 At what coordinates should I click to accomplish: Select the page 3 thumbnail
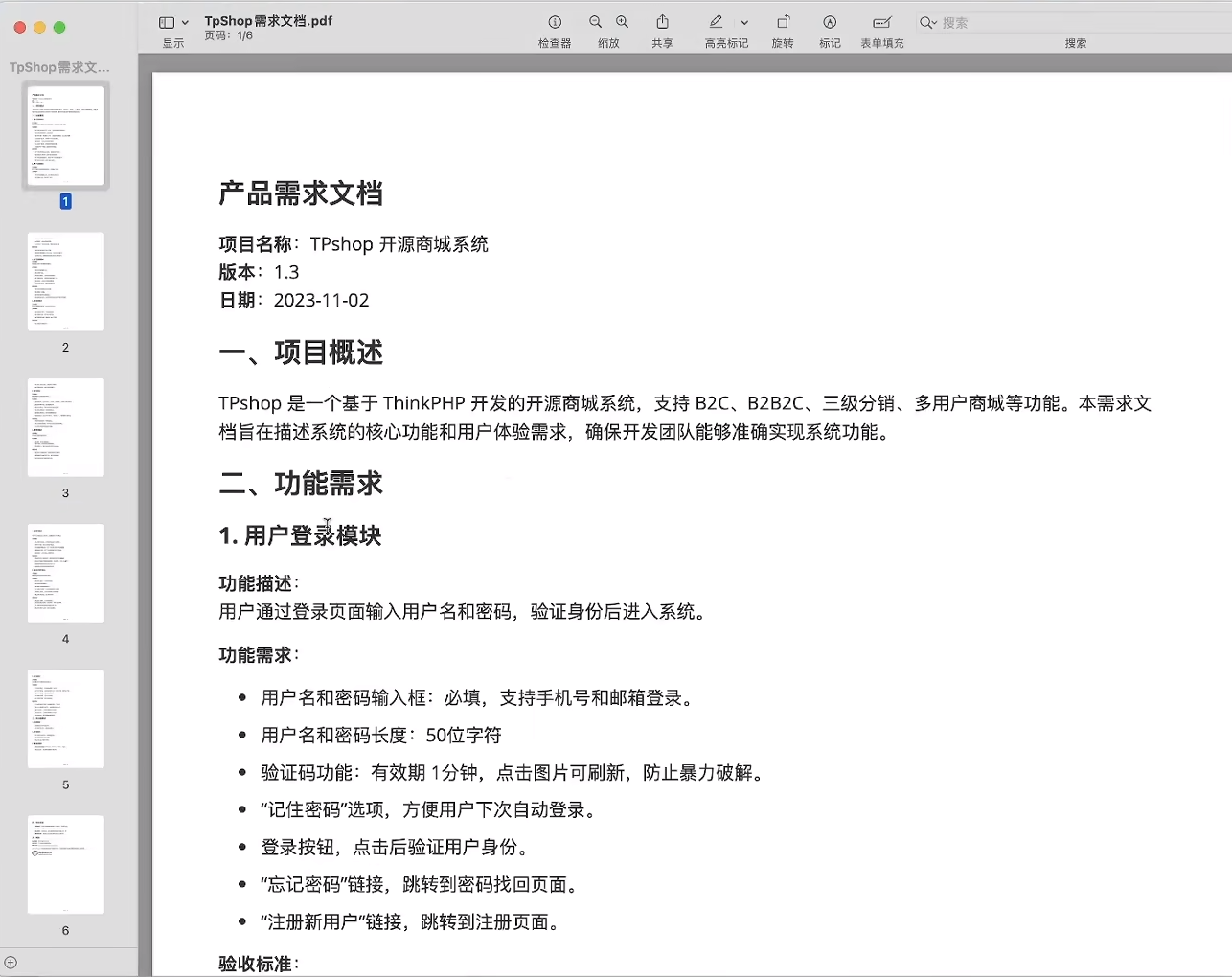pos(65,427)
